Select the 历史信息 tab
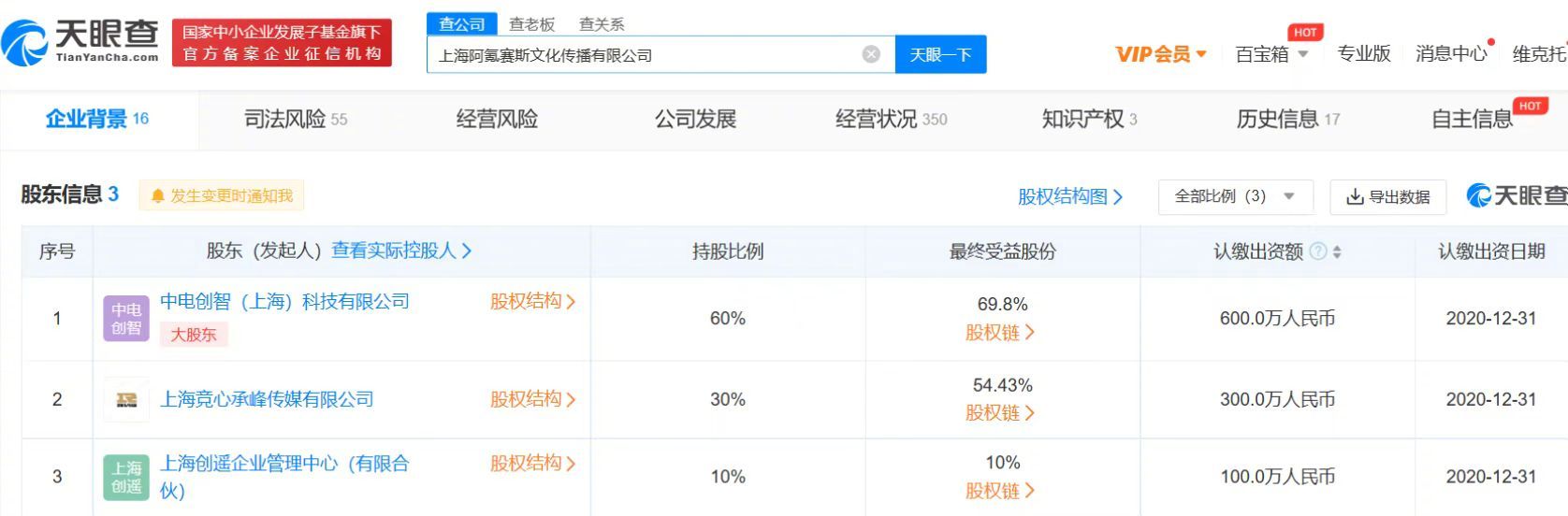 pos(1287,119)
